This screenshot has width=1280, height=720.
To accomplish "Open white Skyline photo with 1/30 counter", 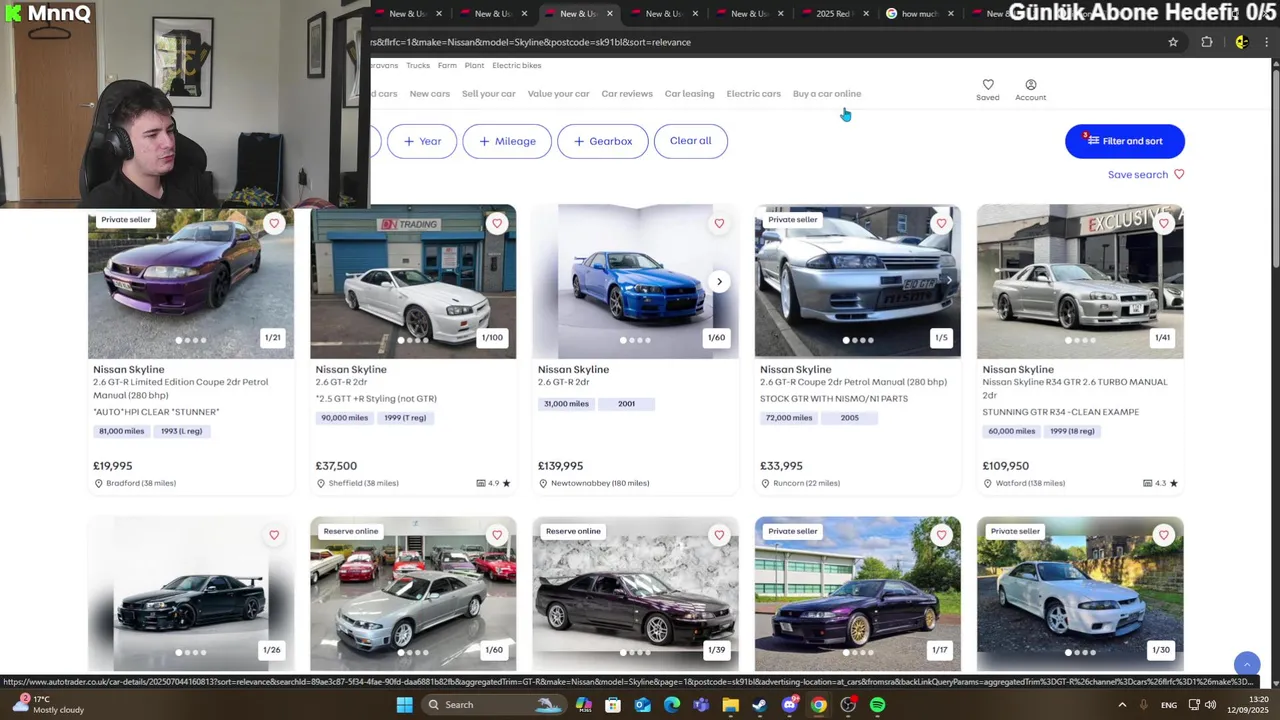I will click(1080, 594).
